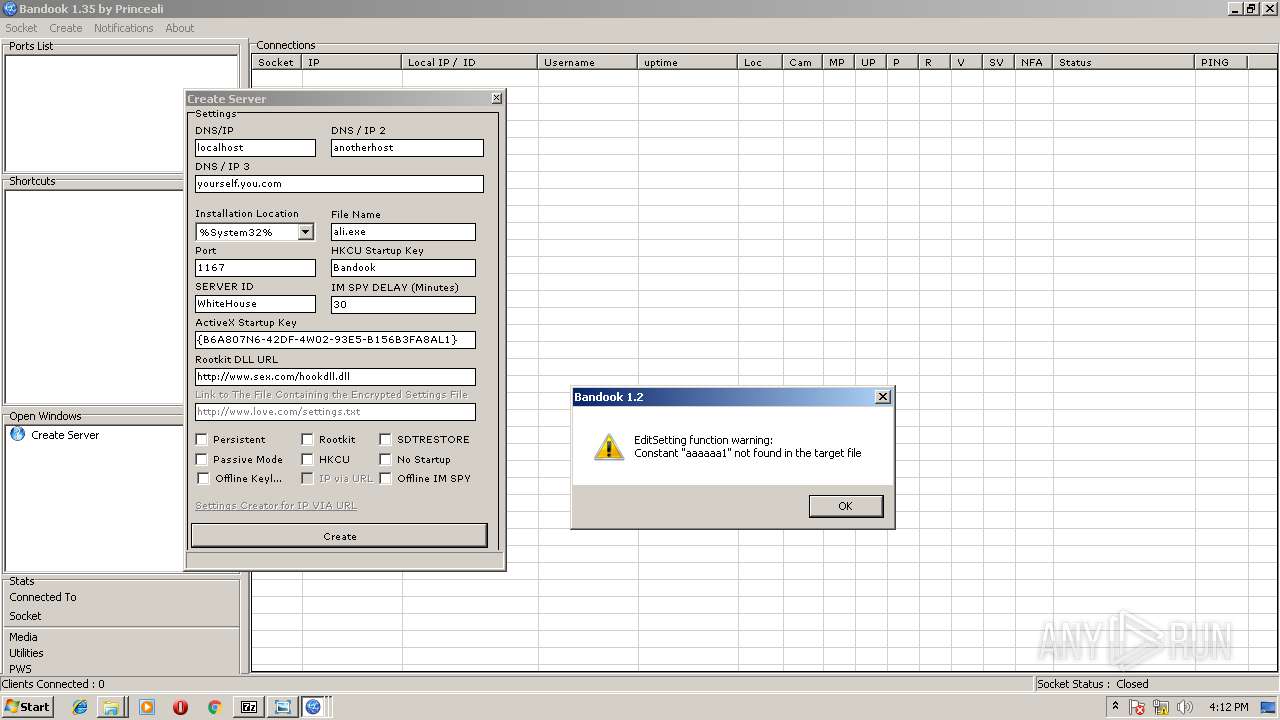Click the Rootkit DLL URL field
This screenshot has width=1280, height=720.
tap(335, 377)
